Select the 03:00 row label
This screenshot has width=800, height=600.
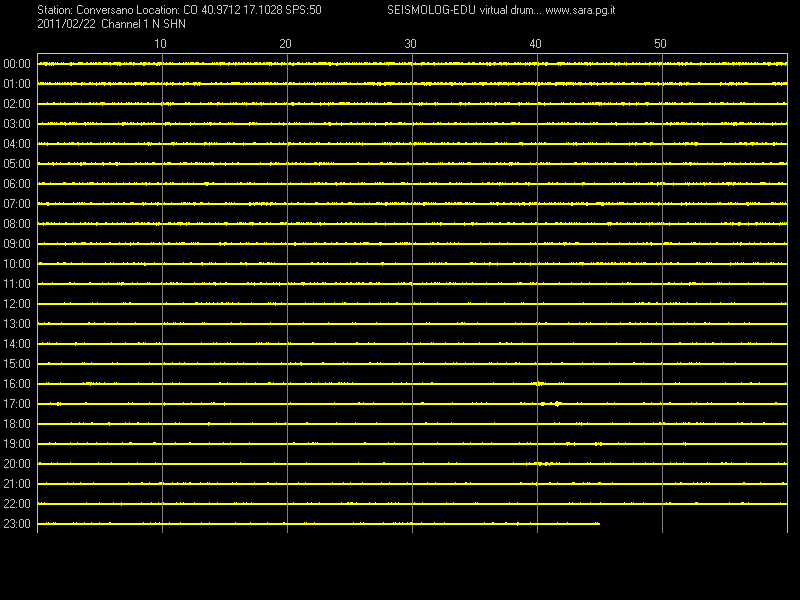click(17, 124)
